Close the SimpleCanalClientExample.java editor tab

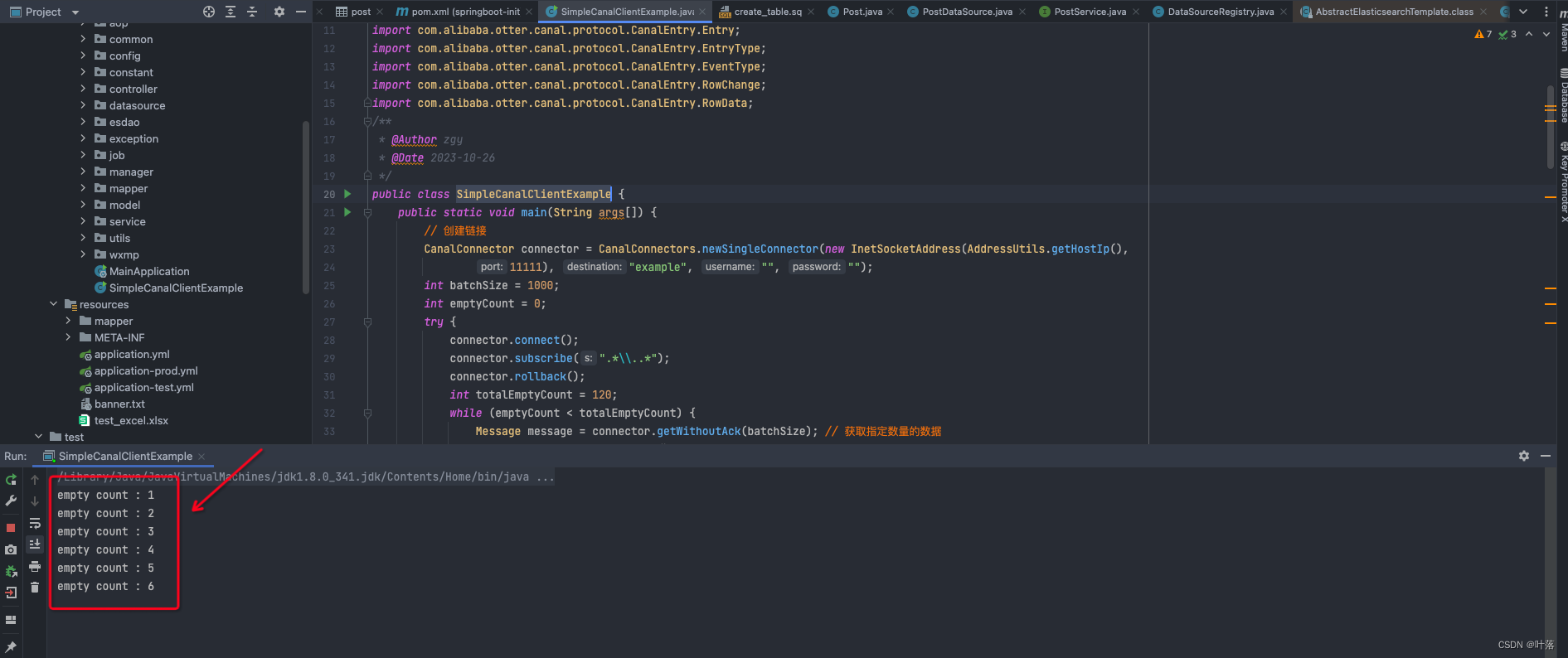702,12
